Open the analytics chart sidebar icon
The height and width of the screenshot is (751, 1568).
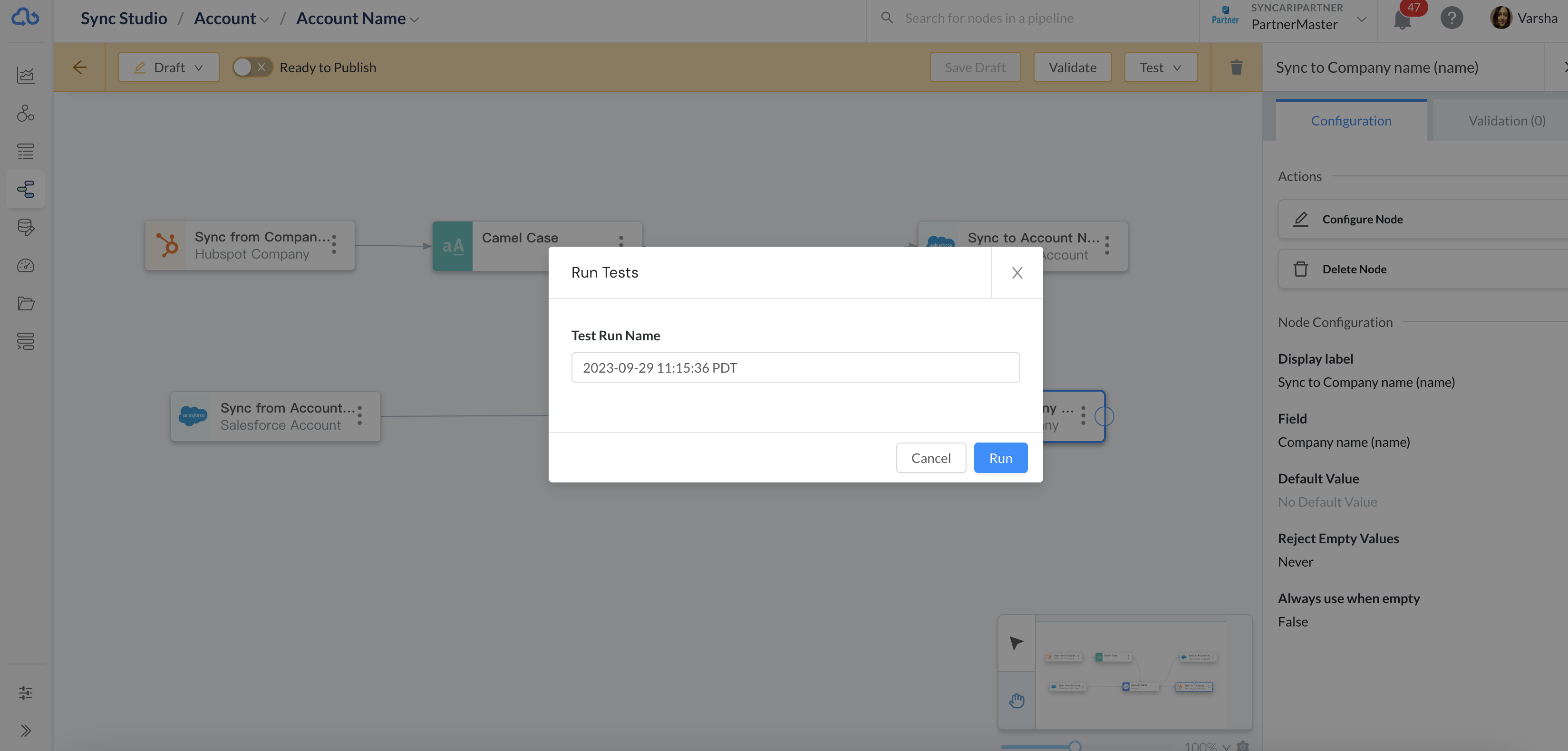(x=26, y=75)
